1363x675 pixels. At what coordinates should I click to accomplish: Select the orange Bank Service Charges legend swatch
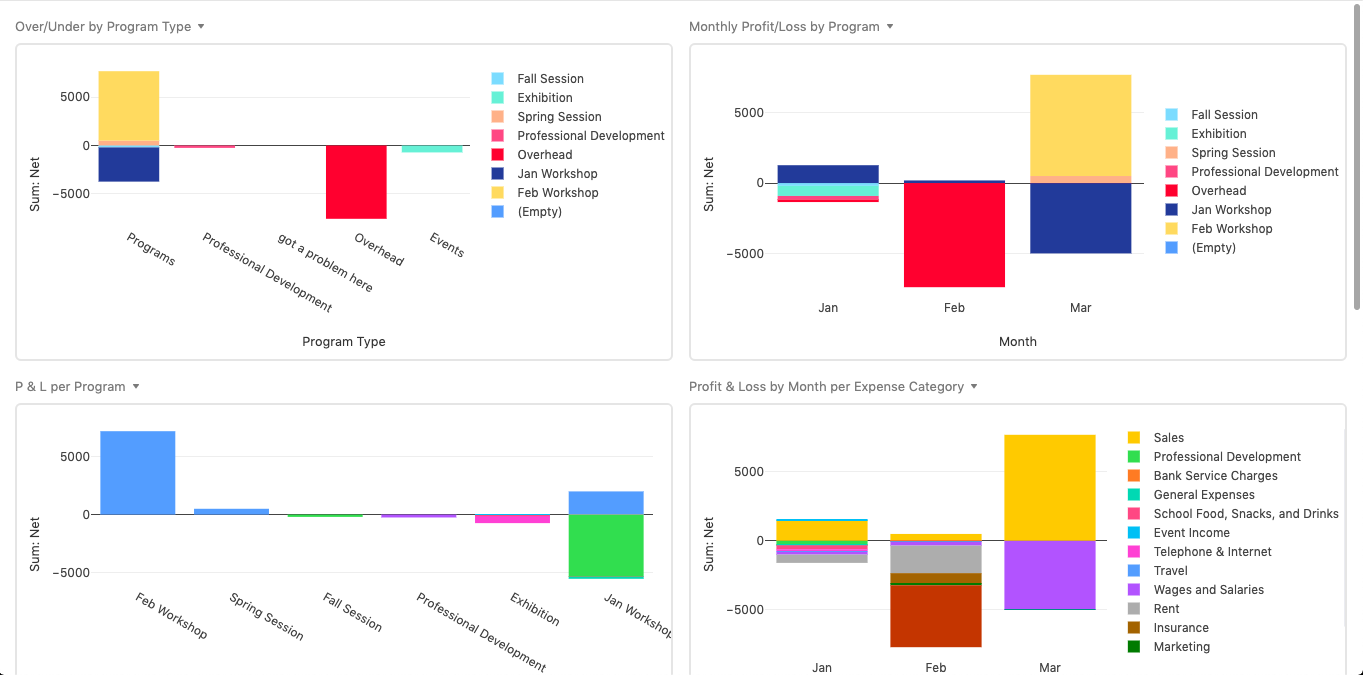point(1134,476)
